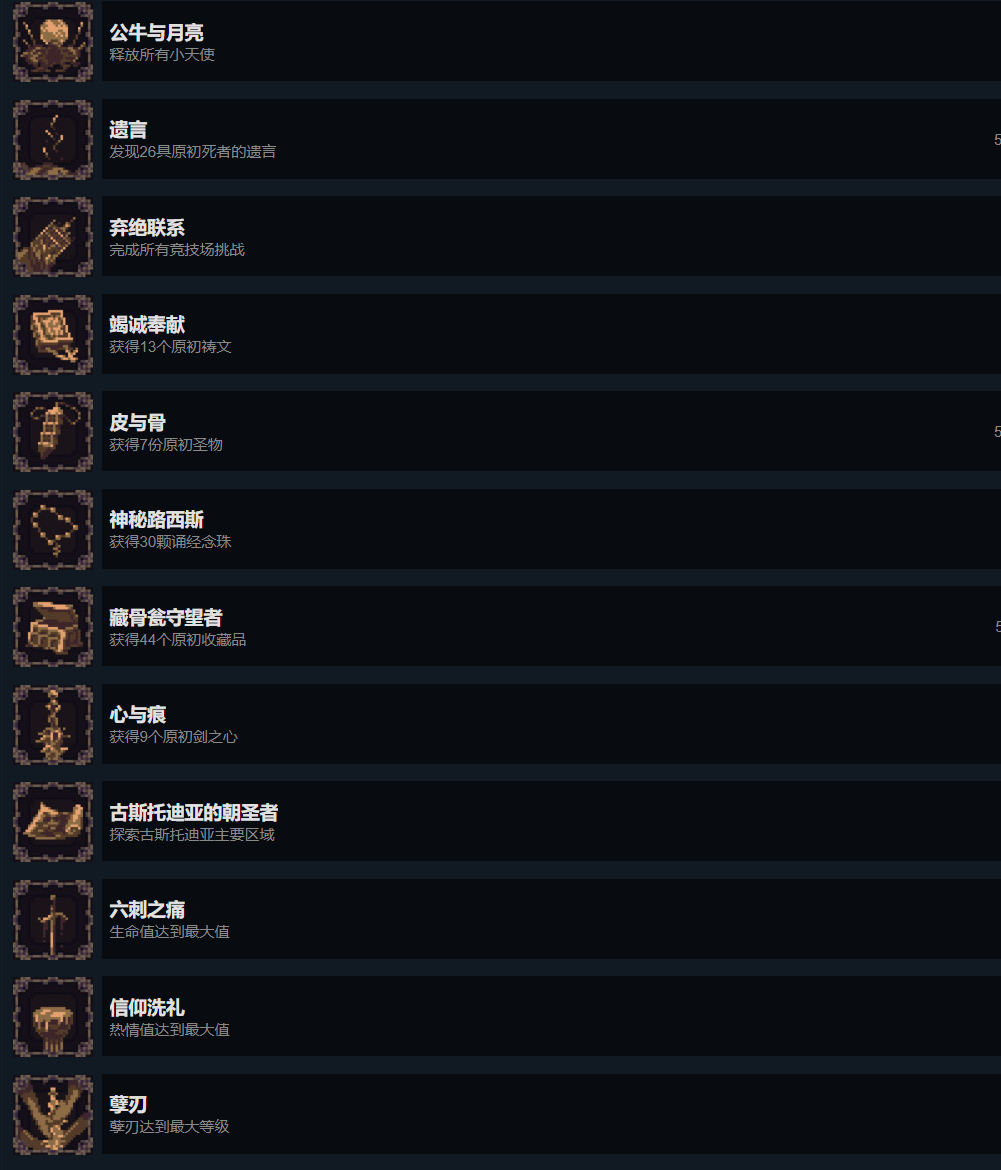
Task: Click the 神秘路西斯 achievement title
Action: pos(157,520)
